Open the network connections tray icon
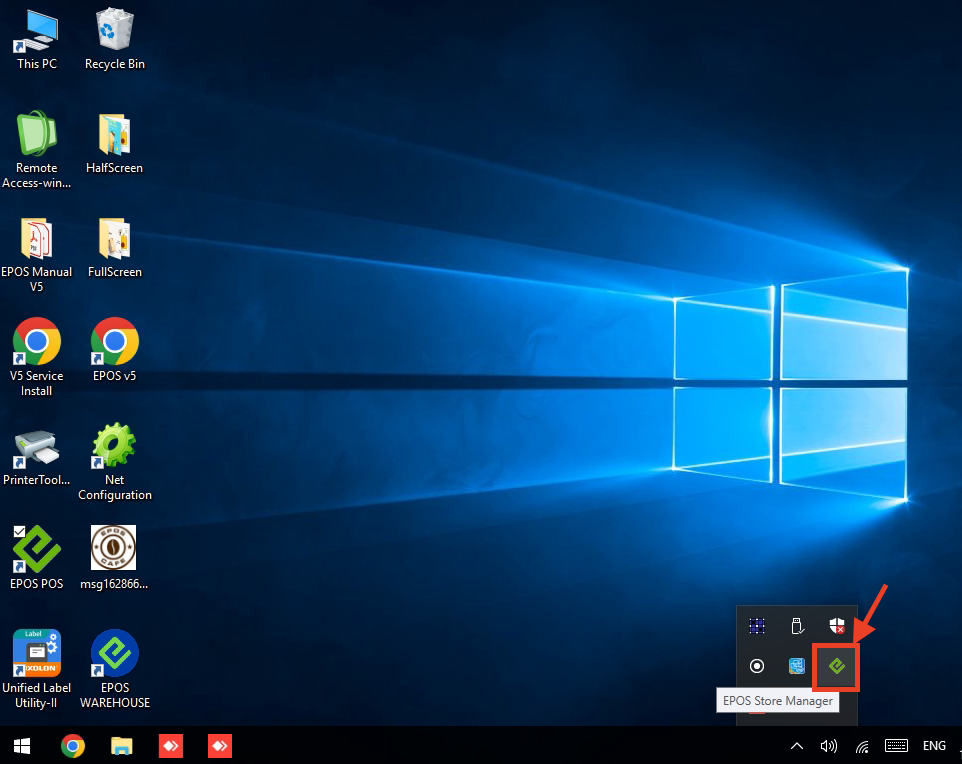 click(x=863, y=746)
